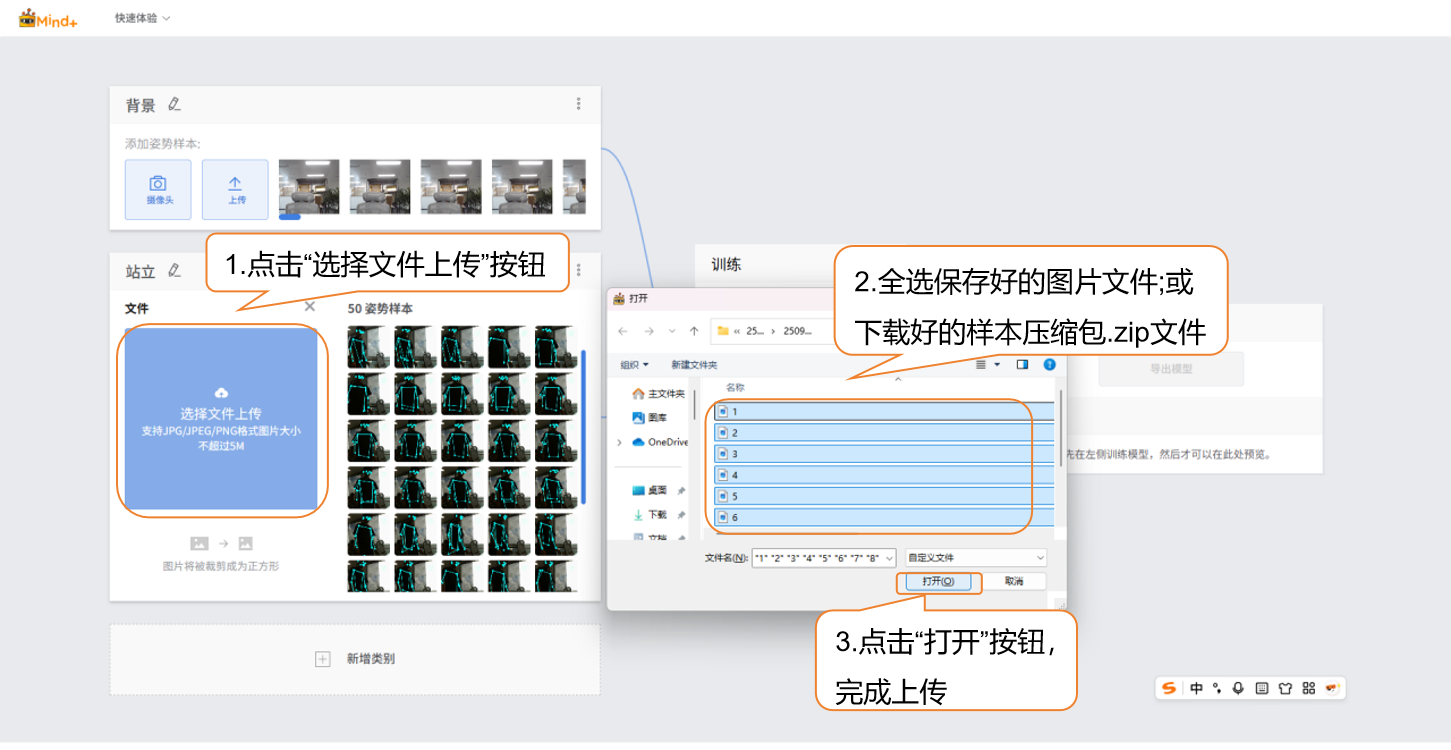1451x750 pixels.
Task: Click the 上传 upload icon button
Action: 235,189
